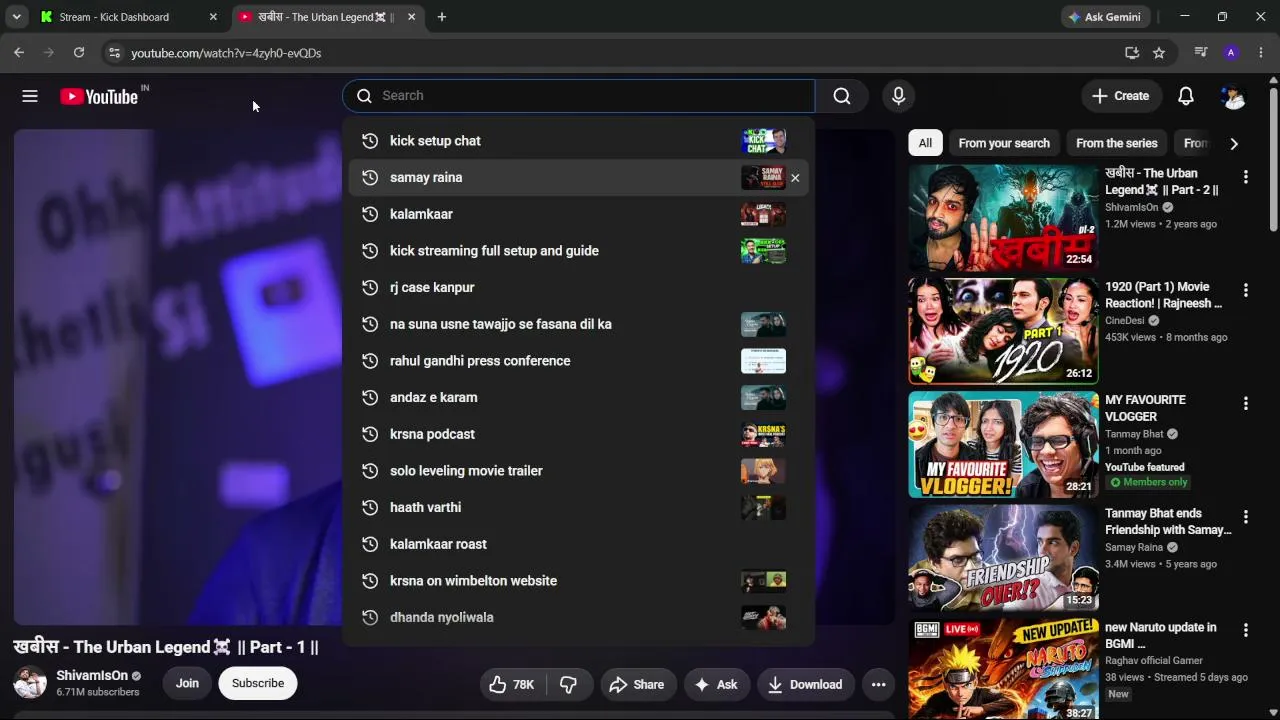Open the tab search dropdown arrow
Image resolution: width=1280 pixels, height=720 pixels.
(16, 17)
